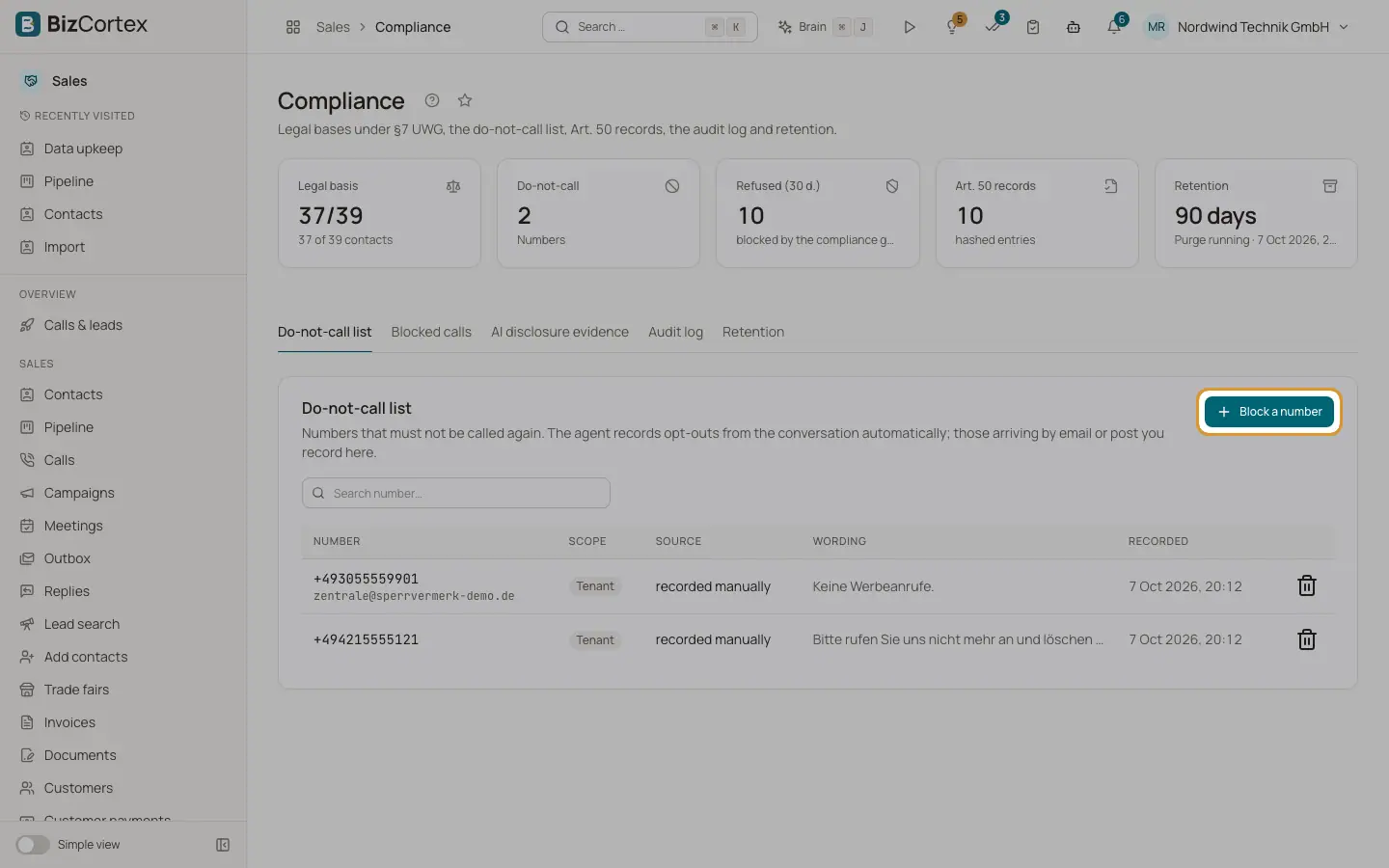
Task: Select the Audit log tab
Action: coord(675,332)
